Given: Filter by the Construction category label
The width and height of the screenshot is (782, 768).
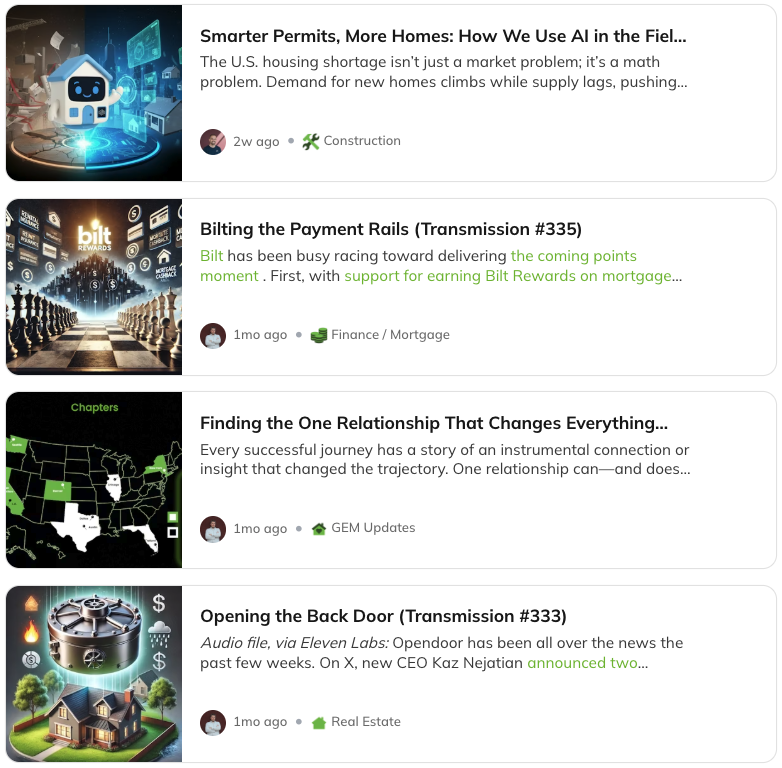Looking at the screenshot, I should [362, 141].
